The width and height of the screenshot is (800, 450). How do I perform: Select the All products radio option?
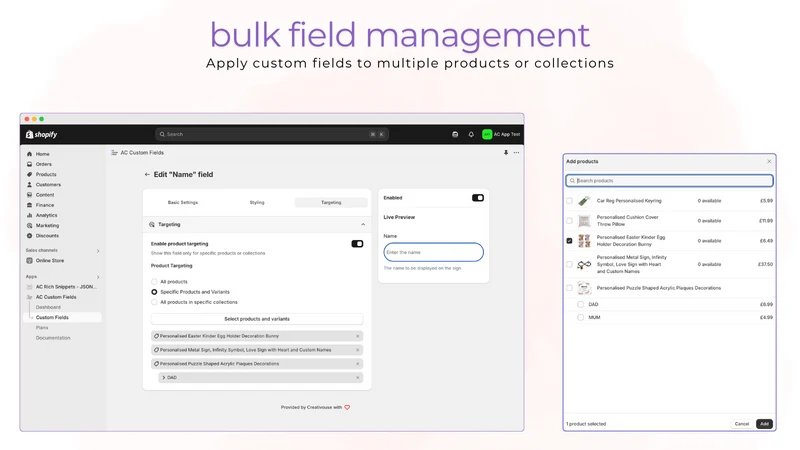154,282
